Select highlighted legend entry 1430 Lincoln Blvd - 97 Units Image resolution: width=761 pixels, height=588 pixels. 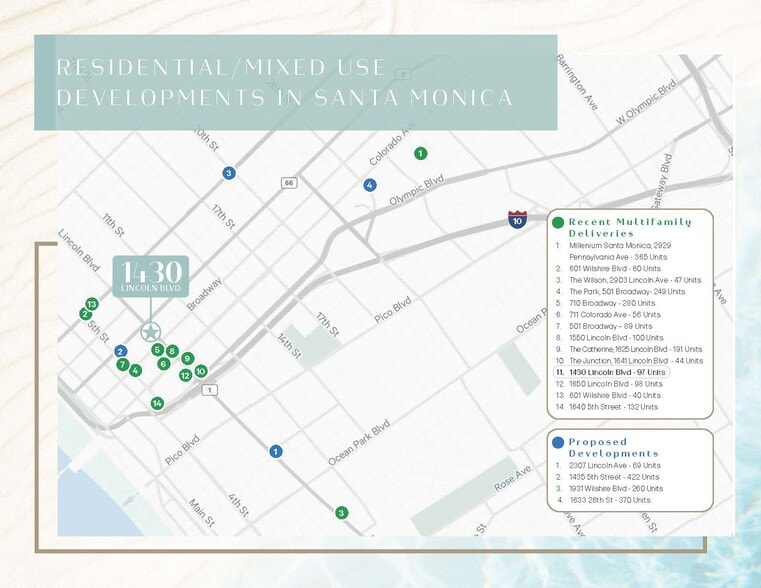[610, 372]
